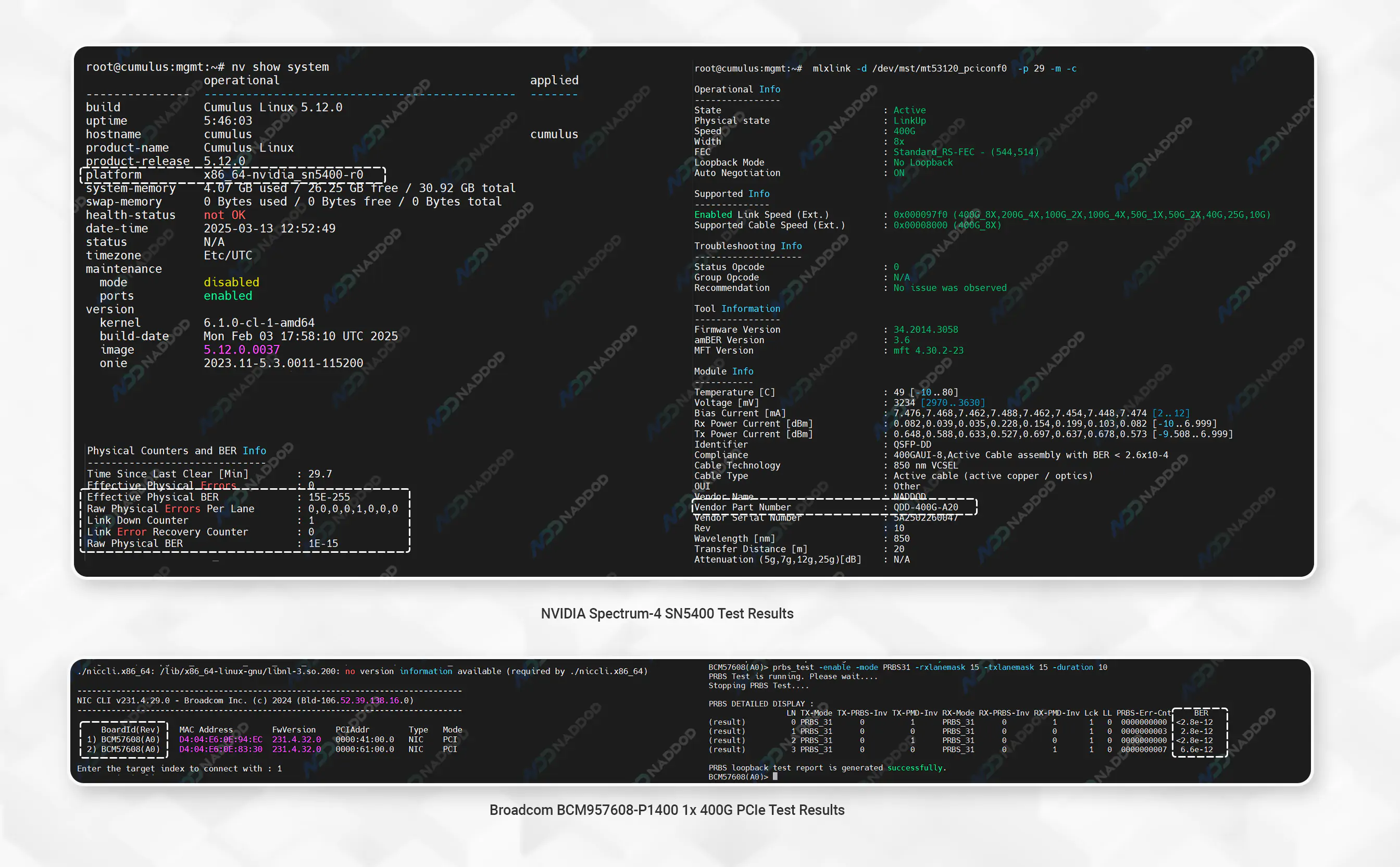Image resolution: width=1400 pixels, height=867 pixels.
Task: Click MAC address 'D4:04:E6:0E:83:30'
Action: click(x=221, y=749)
